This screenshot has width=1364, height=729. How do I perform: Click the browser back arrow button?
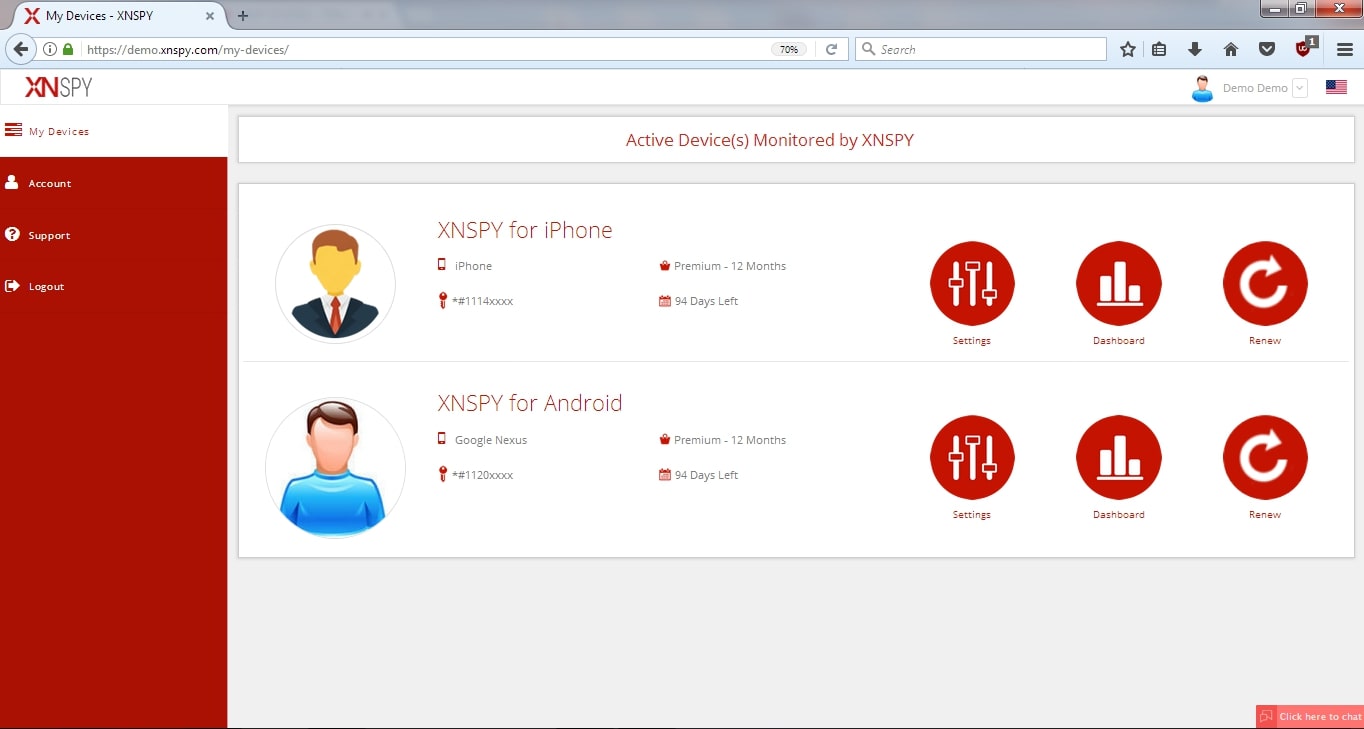20,49
